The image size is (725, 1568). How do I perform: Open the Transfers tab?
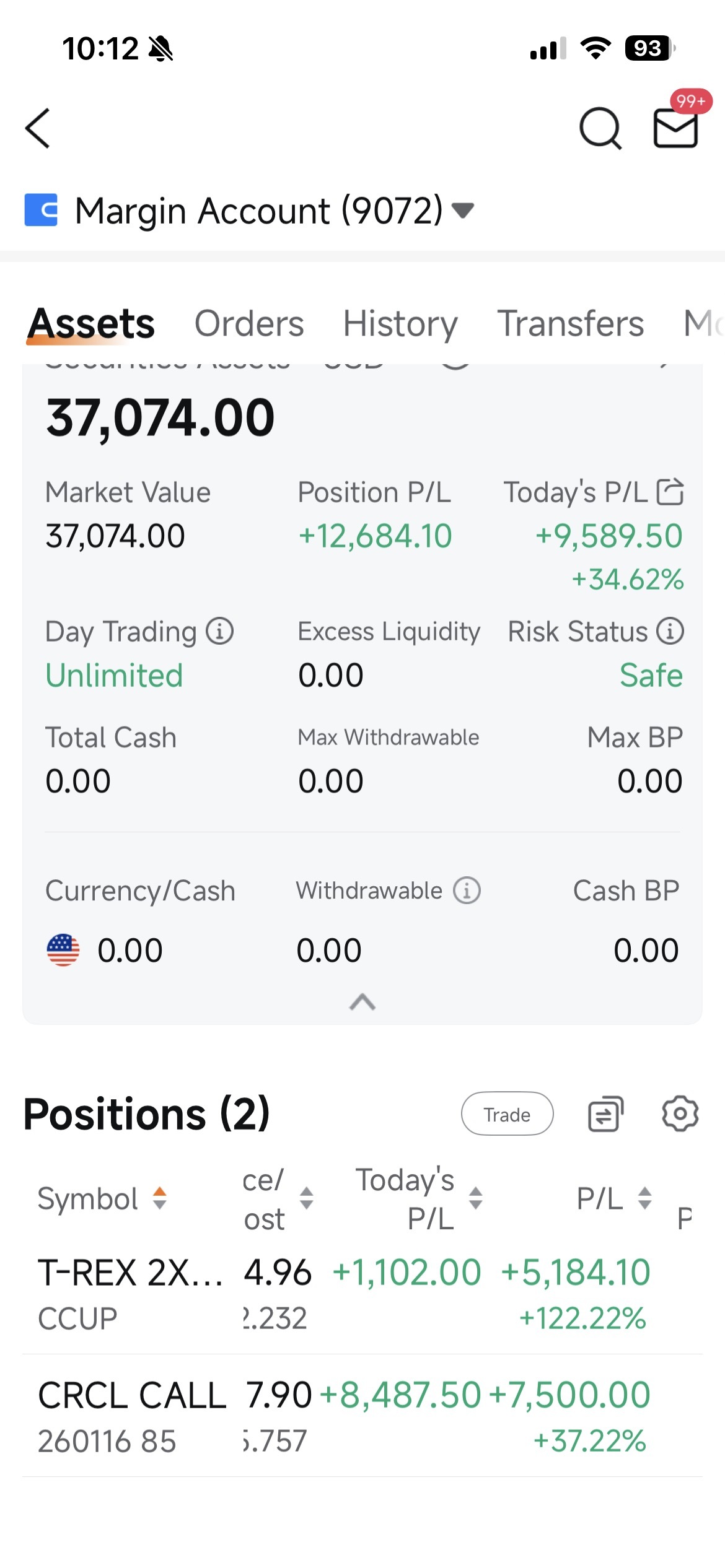571,323
